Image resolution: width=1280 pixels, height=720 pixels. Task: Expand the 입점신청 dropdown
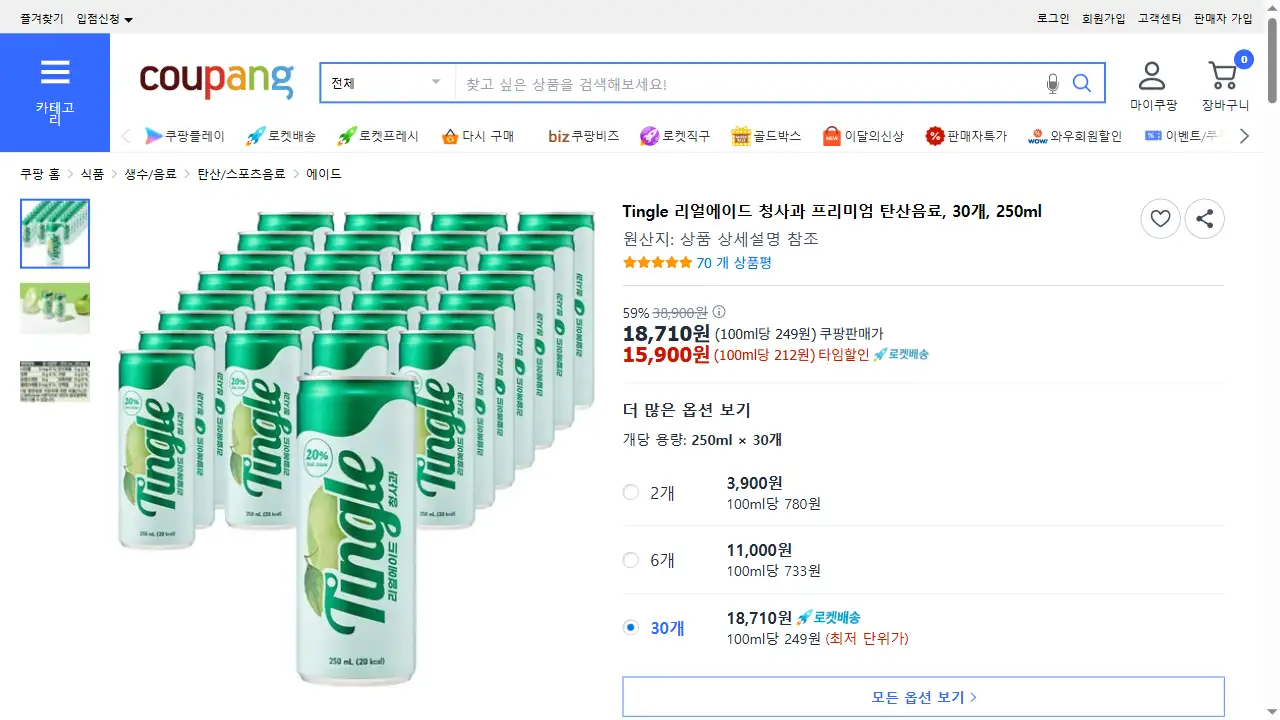(x=105, y=19)
